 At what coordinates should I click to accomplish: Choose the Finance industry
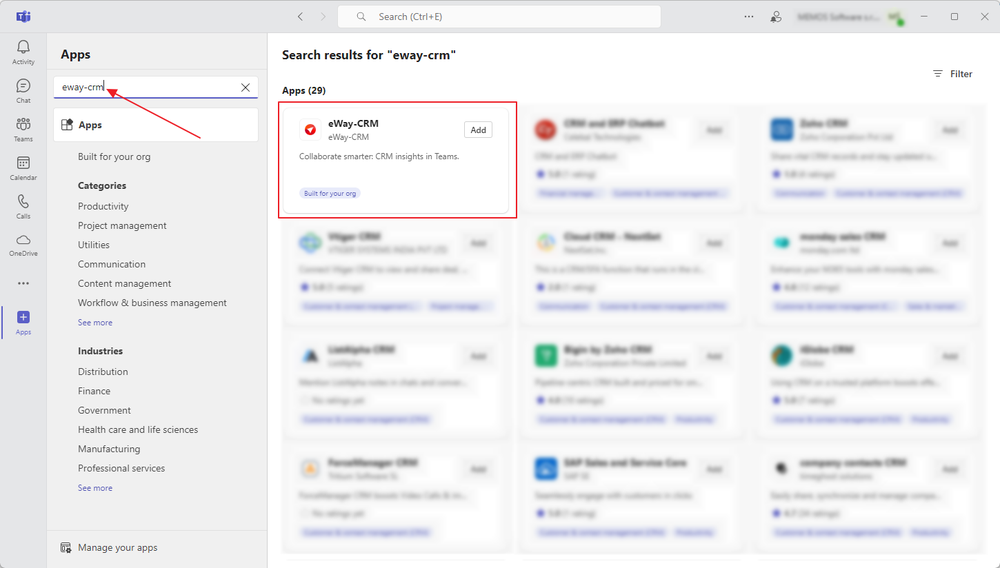(94, 391)
